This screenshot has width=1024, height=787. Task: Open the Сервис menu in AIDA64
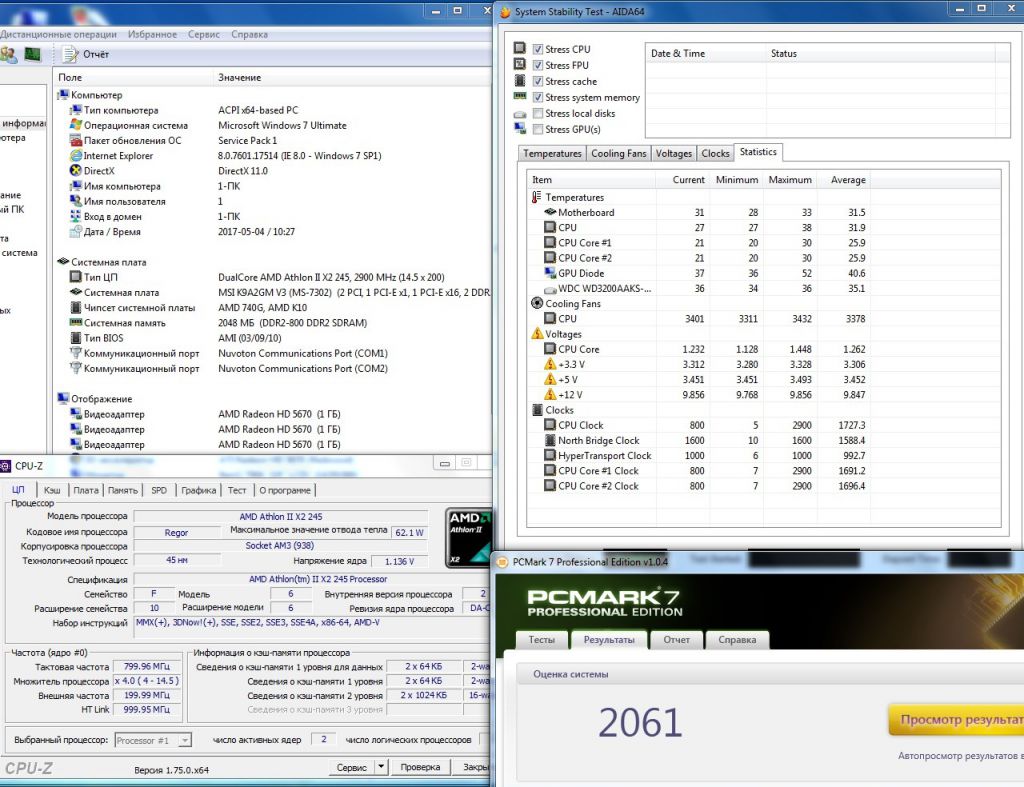point(204,34)
